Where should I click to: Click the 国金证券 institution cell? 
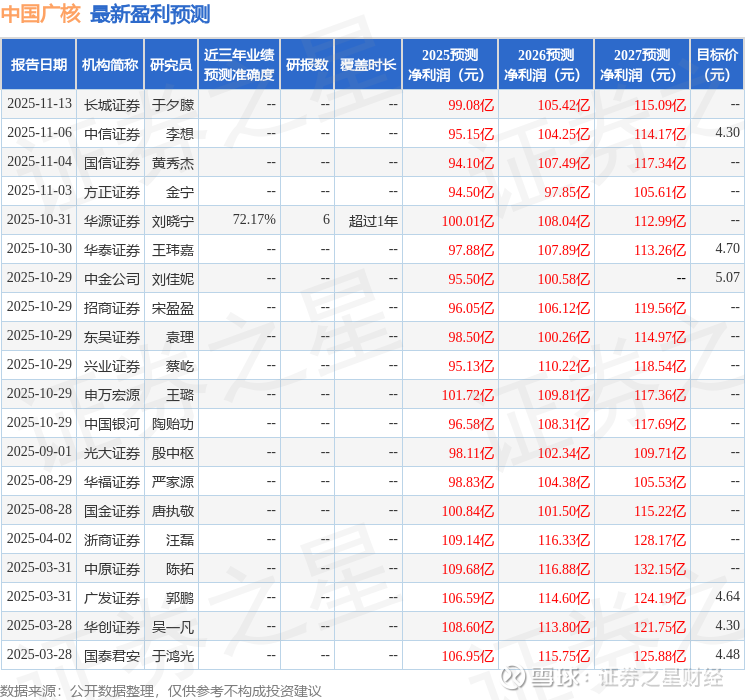point(112,511)
